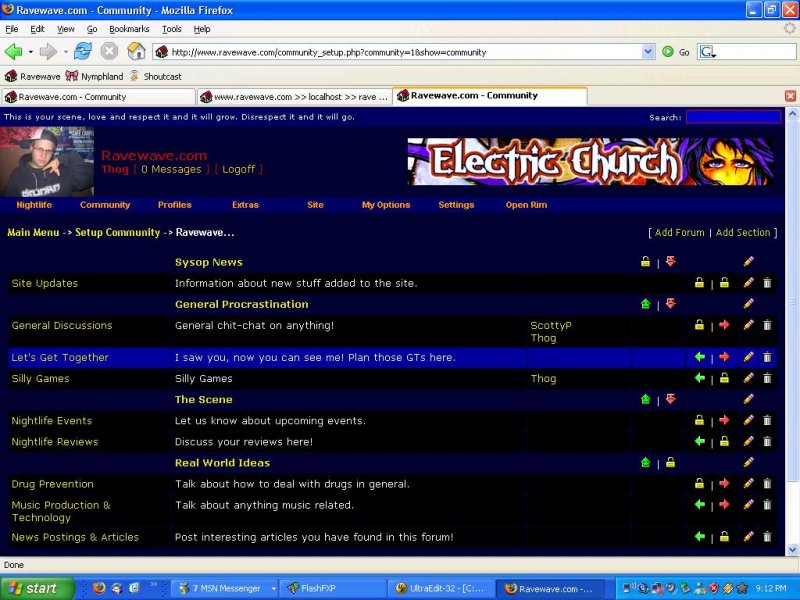Follow the Setup Community breadcrumb link

pos(117,232)
